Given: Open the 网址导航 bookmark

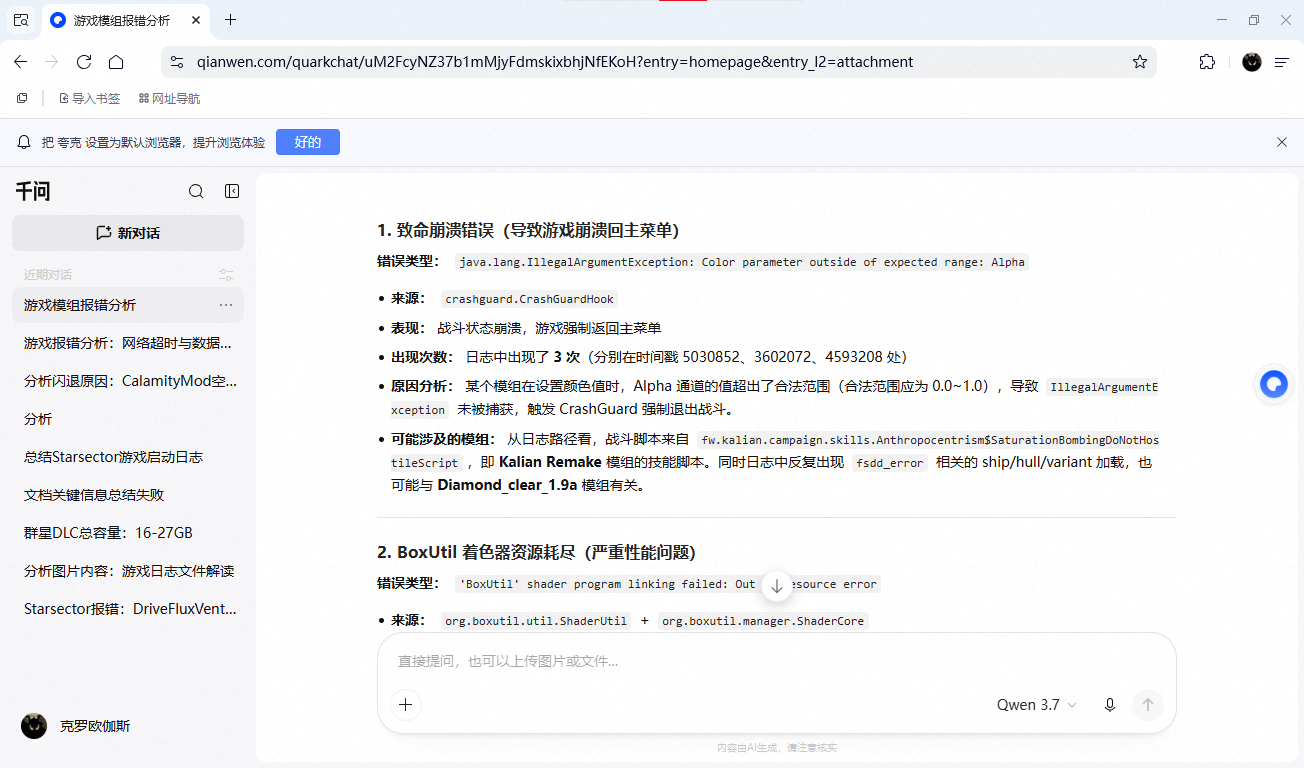Looking at the screenshot, I should coord(169,99).
